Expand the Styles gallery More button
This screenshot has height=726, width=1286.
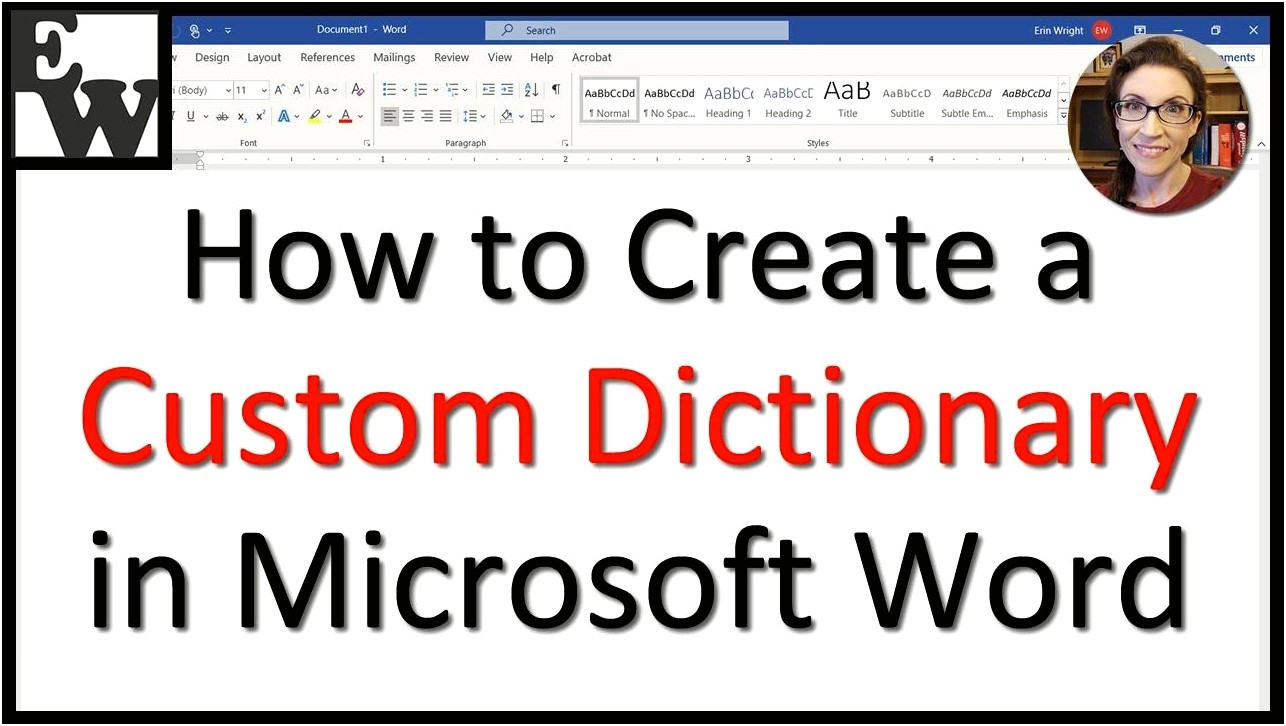[1063, 116]
